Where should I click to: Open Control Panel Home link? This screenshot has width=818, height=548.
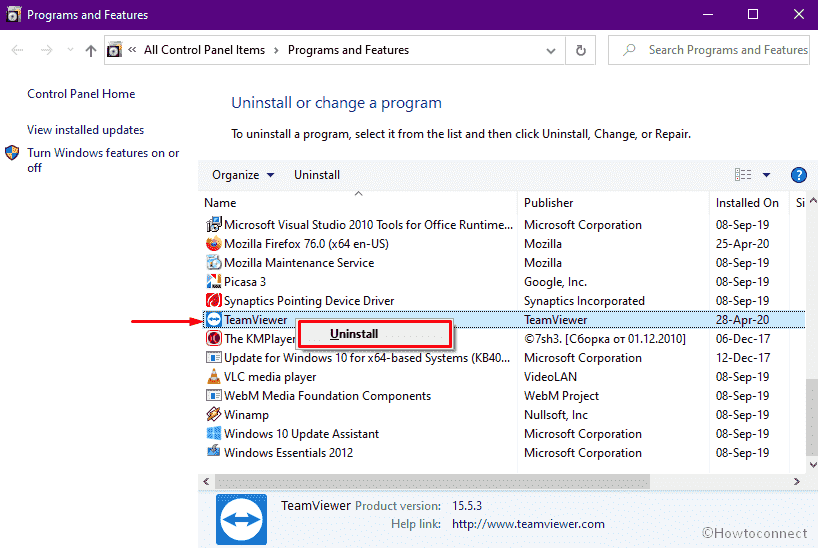tap(81, 94)
